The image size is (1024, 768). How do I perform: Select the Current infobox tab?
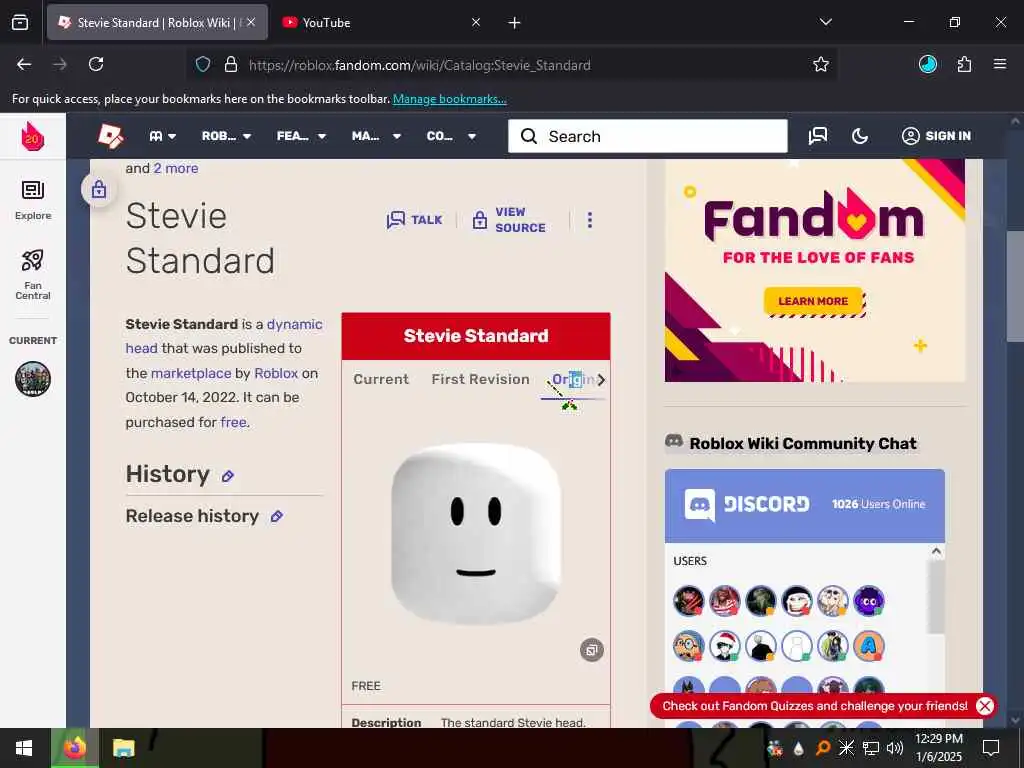[381, 379]
